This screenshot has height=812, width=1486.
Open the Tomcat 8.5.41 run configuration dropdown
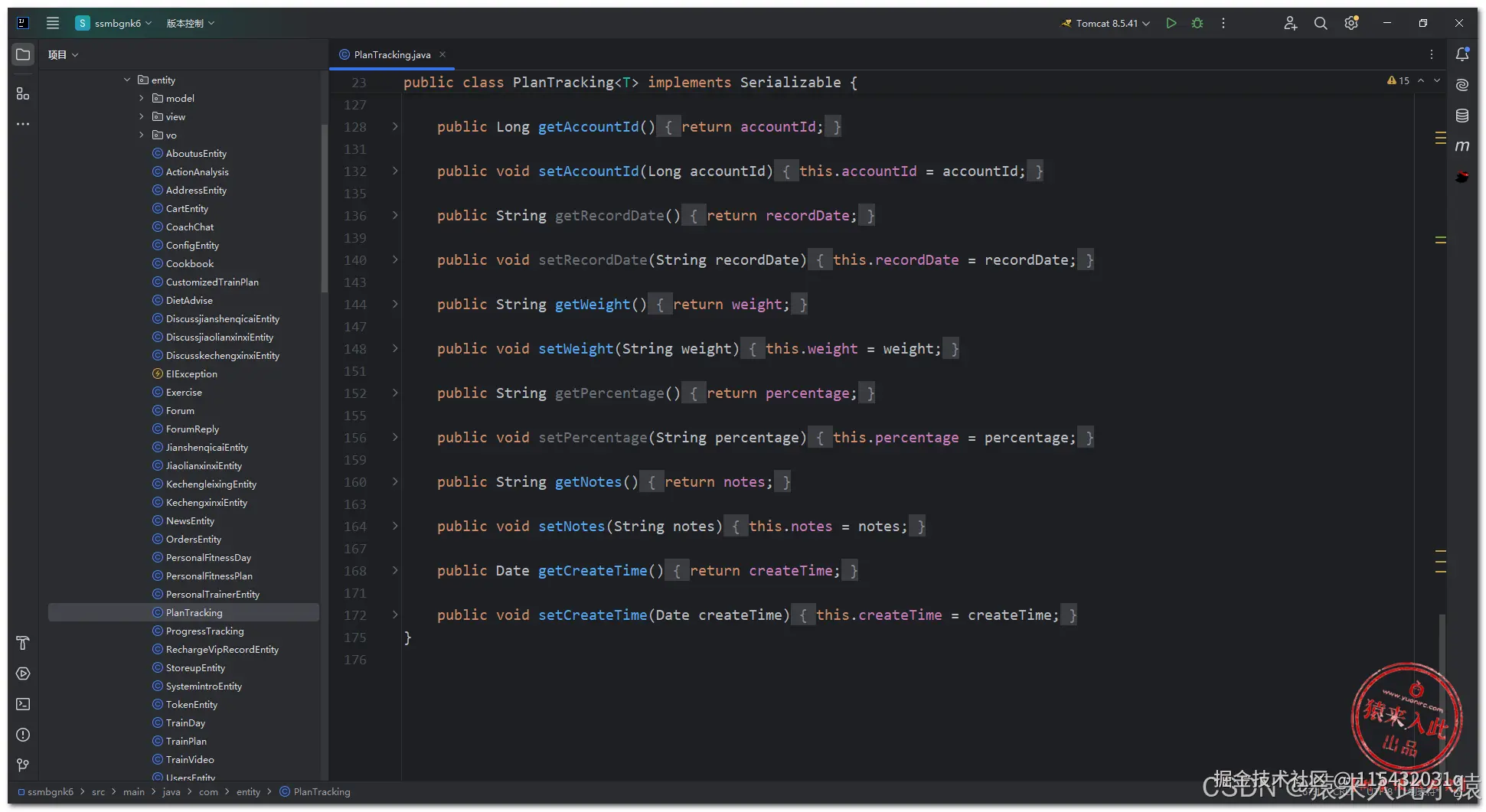[x=1106, y=23]
